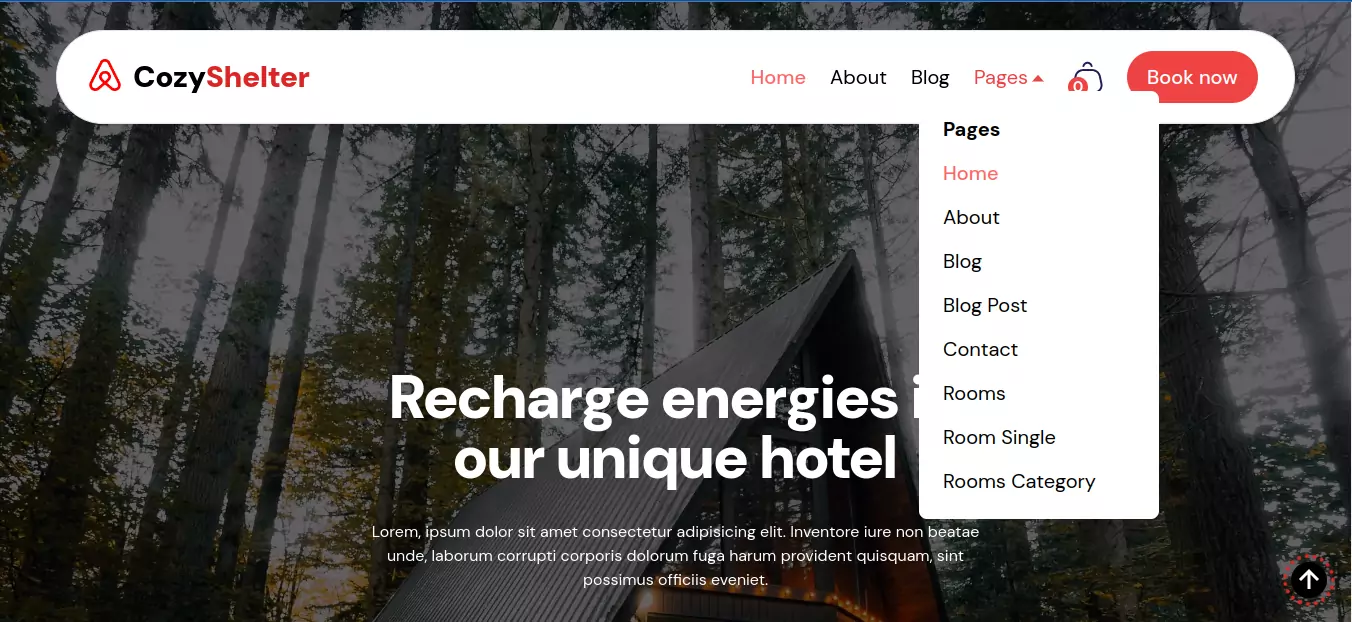Click the cart count badge
1352x622 pixels.
pos(1077,86)
